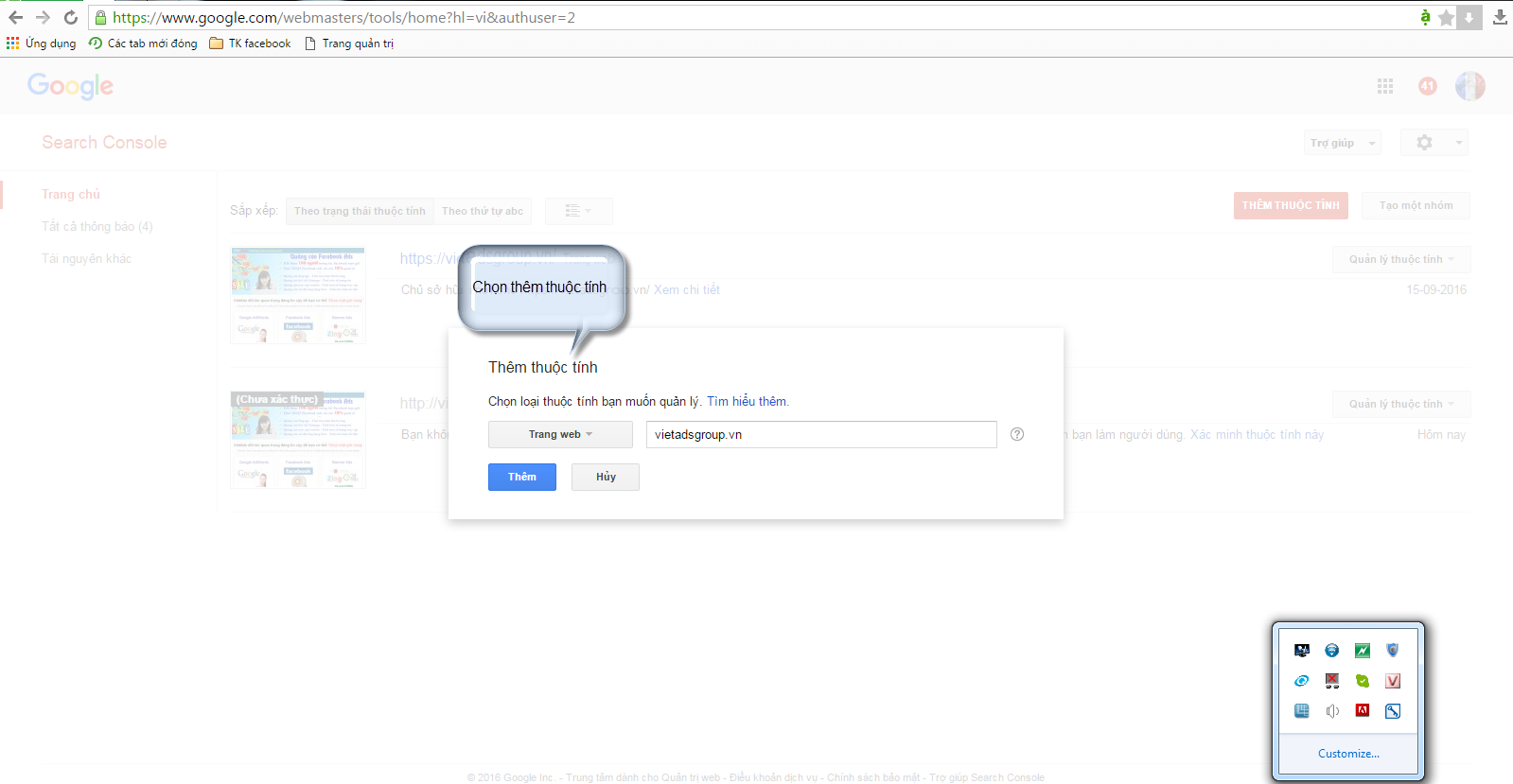Viewport: 1513px width, 784px height.
Task: Open the Ứng dụng apps shortcut
Action: click(41, 44)
